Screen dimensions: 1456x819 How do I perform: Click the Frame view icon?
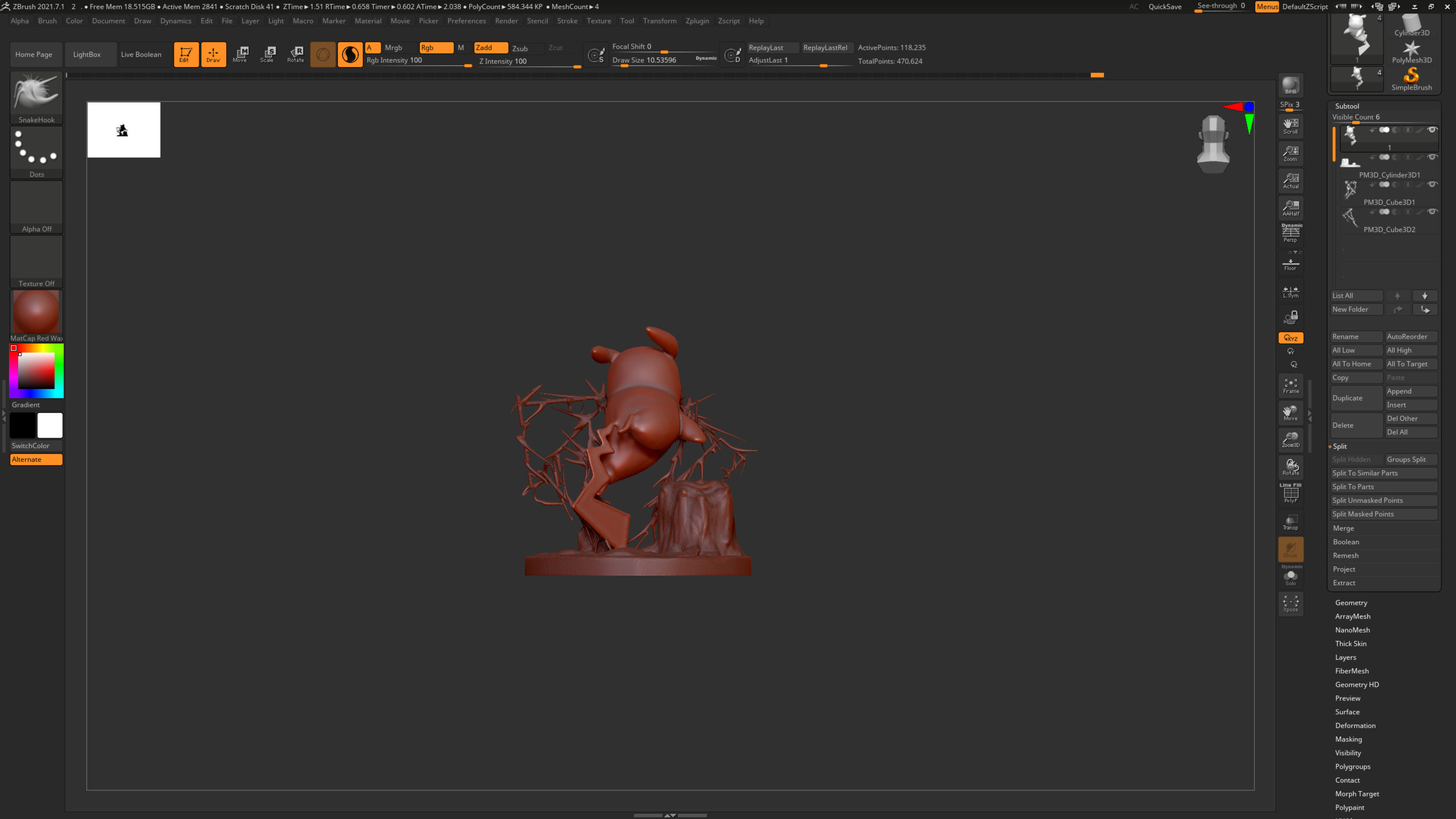coord(1290,386)
